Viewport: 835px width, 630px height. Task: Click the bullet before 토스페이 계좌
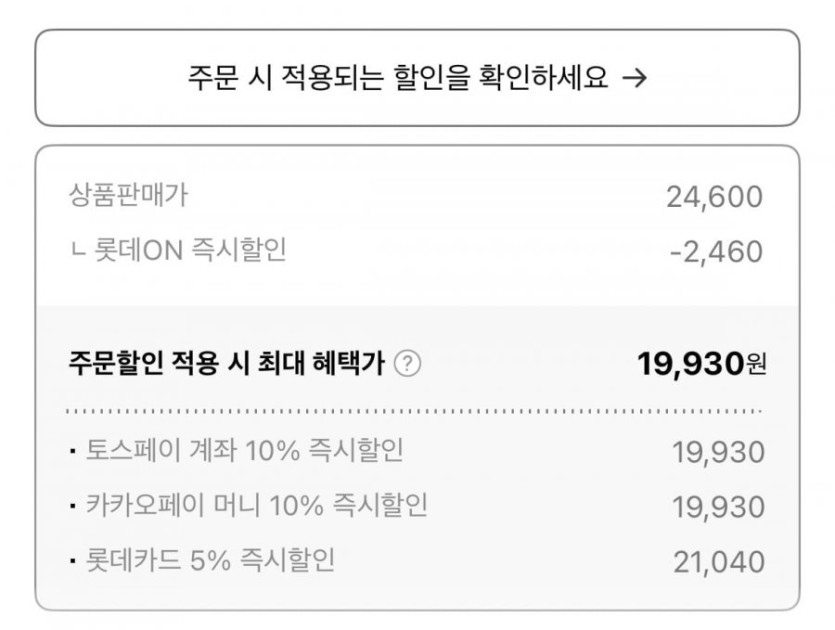[73, 453]
